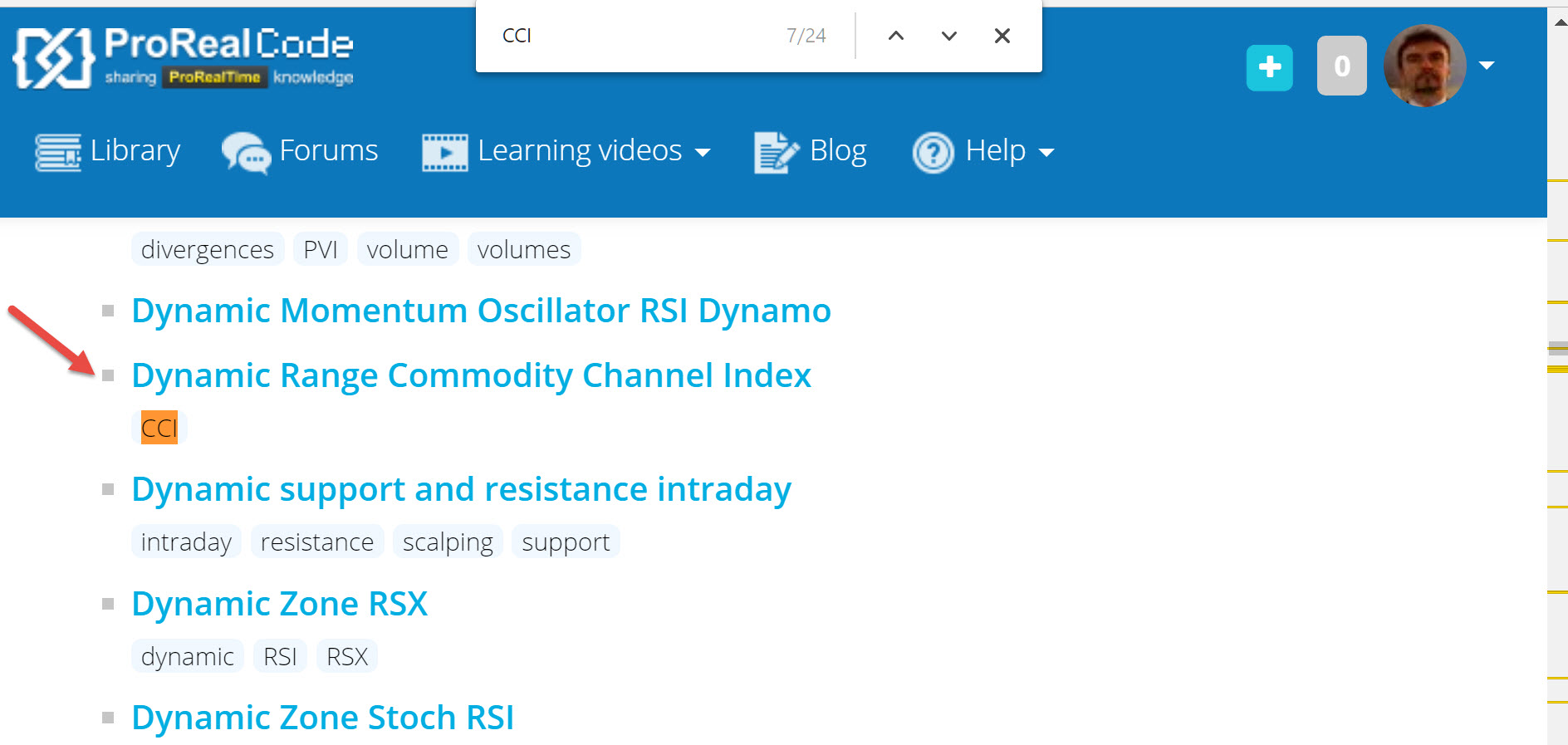Expand the user account dropdown arrow
The height and width of the screenshot is (745, 1568).
click(x=1487, y=65)
